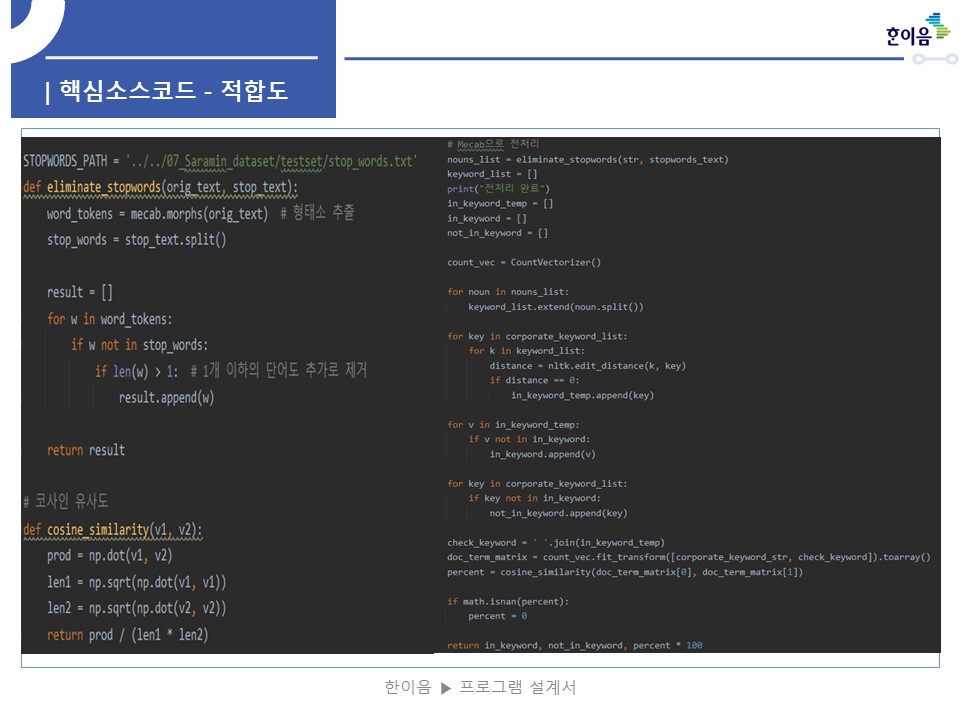Click the 'in_keyword_temp = []' line
Viewport: 960px width, 720px height.
pyautogui.click(x=500, y=203)
